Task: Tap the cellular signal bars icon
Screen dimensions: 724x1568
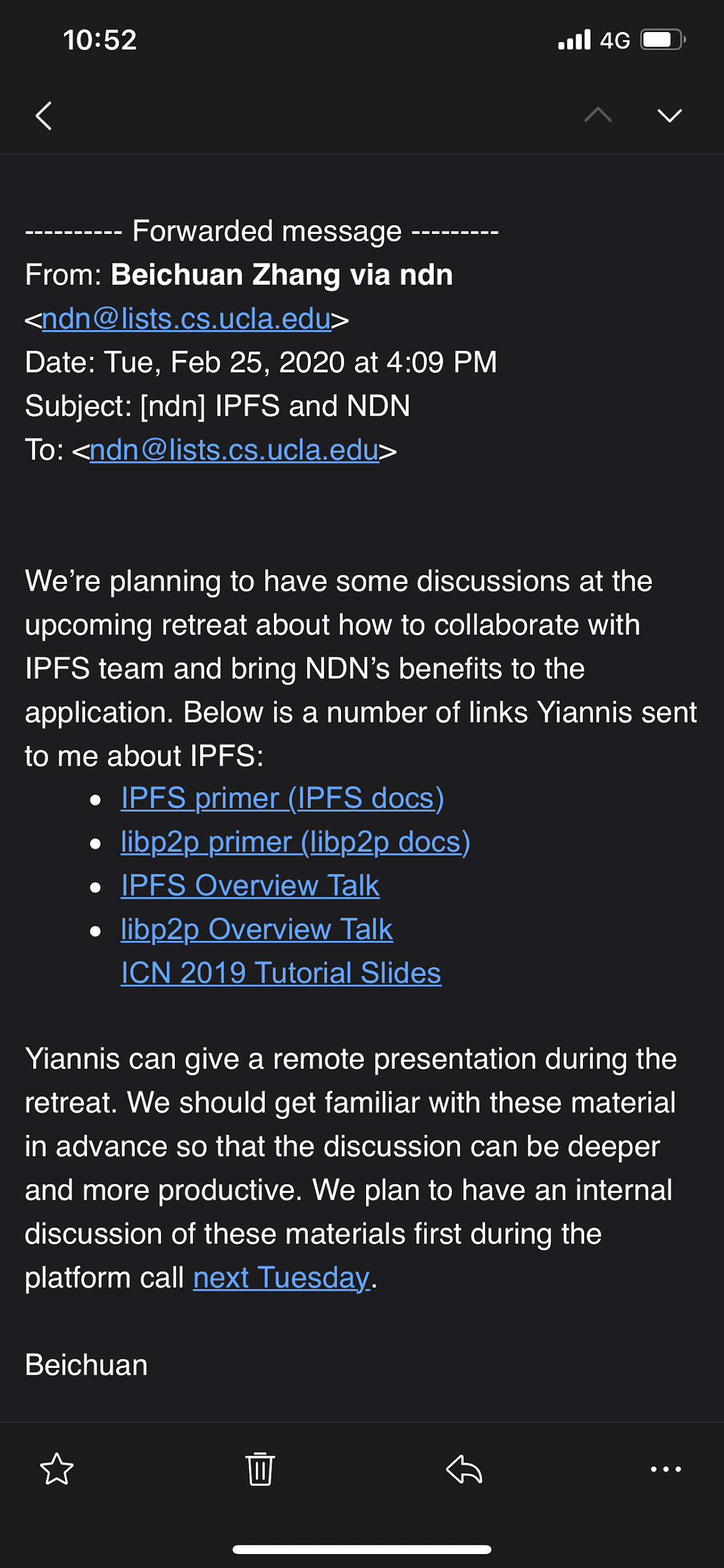Action: [574, 40]
